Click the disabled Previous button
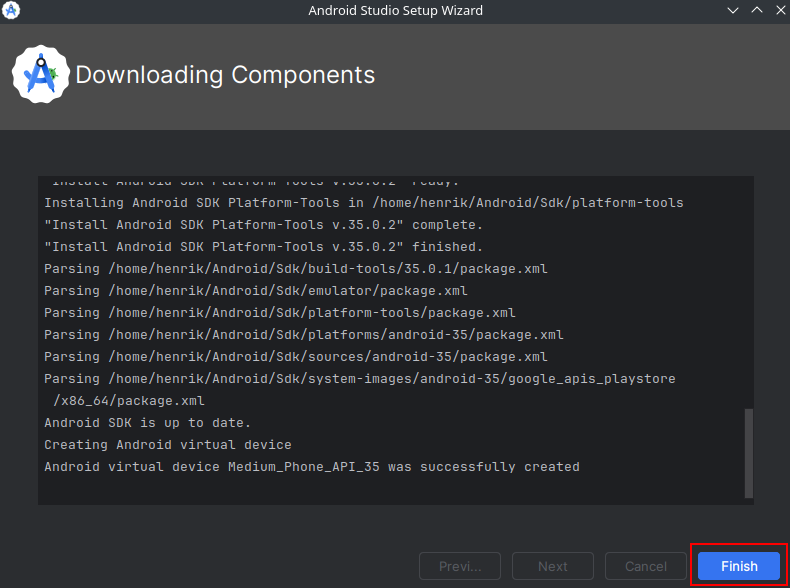Image resolution: width=790 pixels, height=588 pixels. tap(459, 566)
